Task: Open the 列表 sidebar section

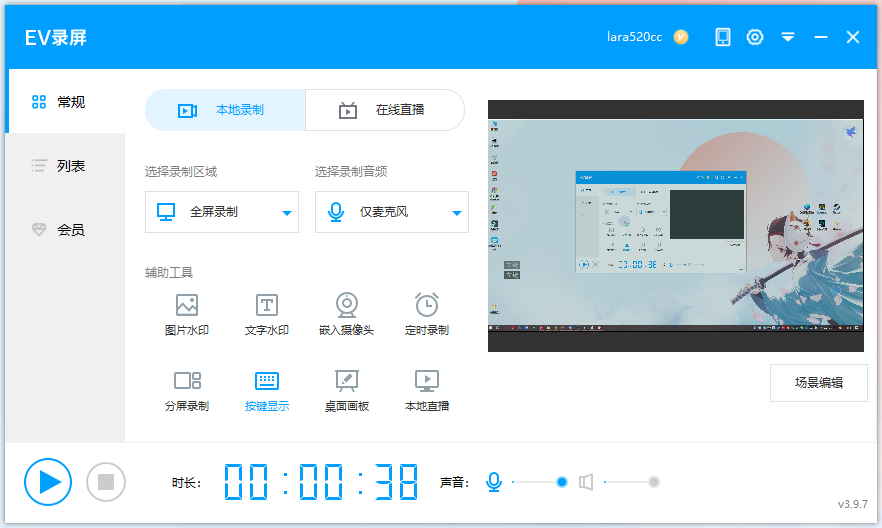Action: pos(65,166)
